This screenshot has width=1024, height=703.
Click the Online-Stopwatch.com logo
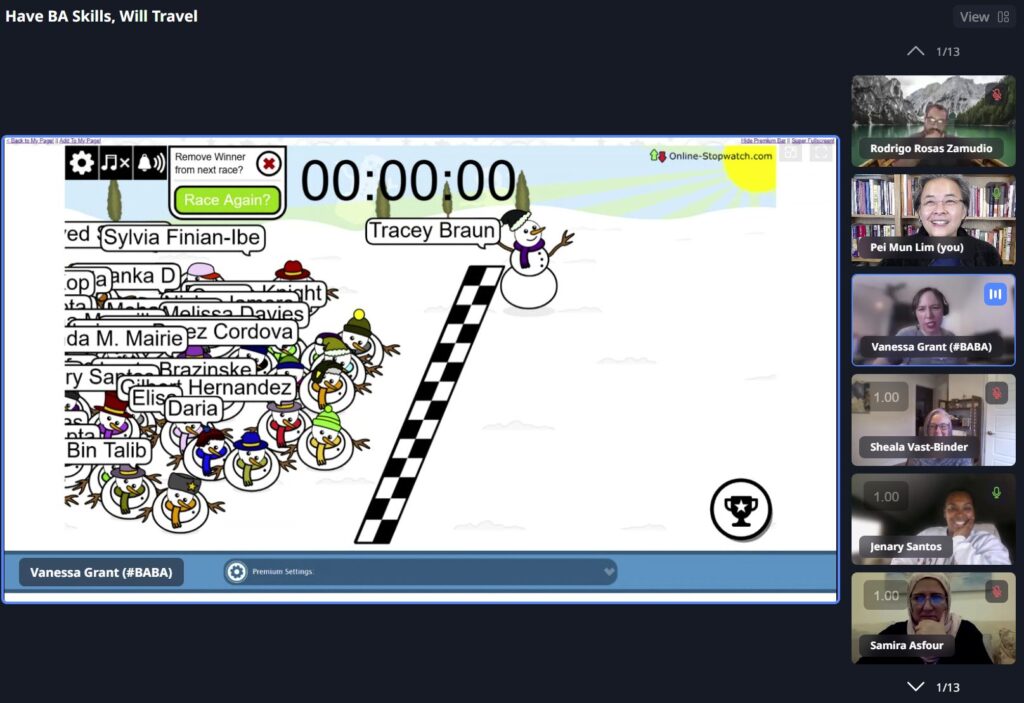tap(711, 155)
